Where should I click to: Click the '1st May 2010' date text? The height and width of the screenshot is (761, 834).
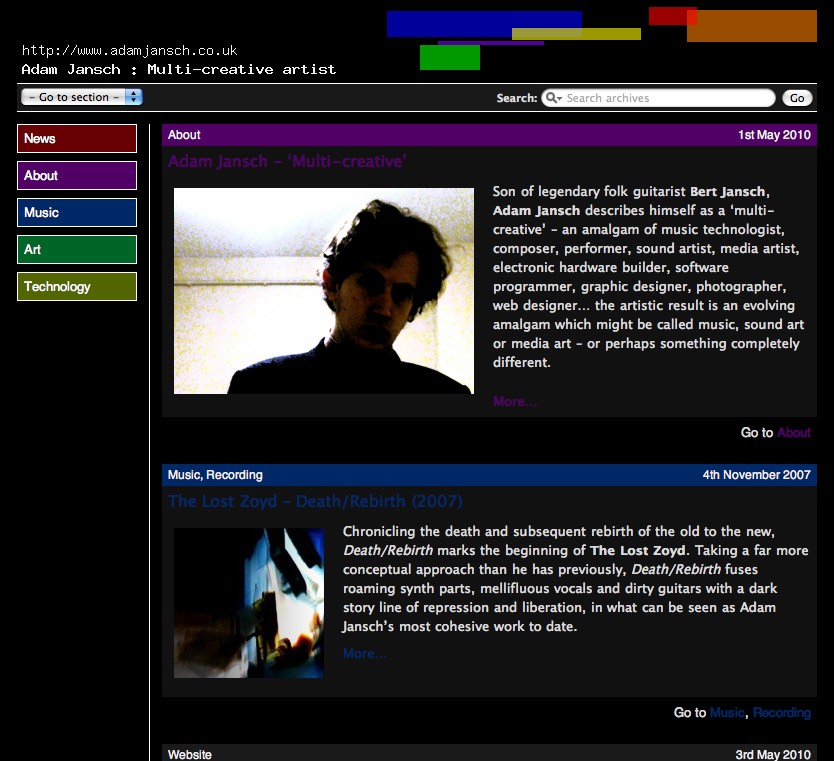tap(774, 135)
